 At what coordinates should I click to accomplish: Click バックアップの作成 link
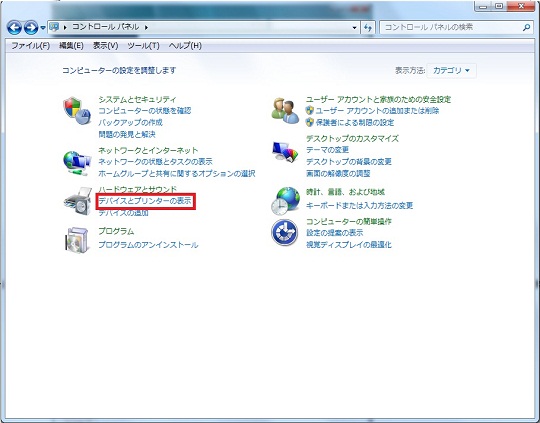(x=130, y=122)
